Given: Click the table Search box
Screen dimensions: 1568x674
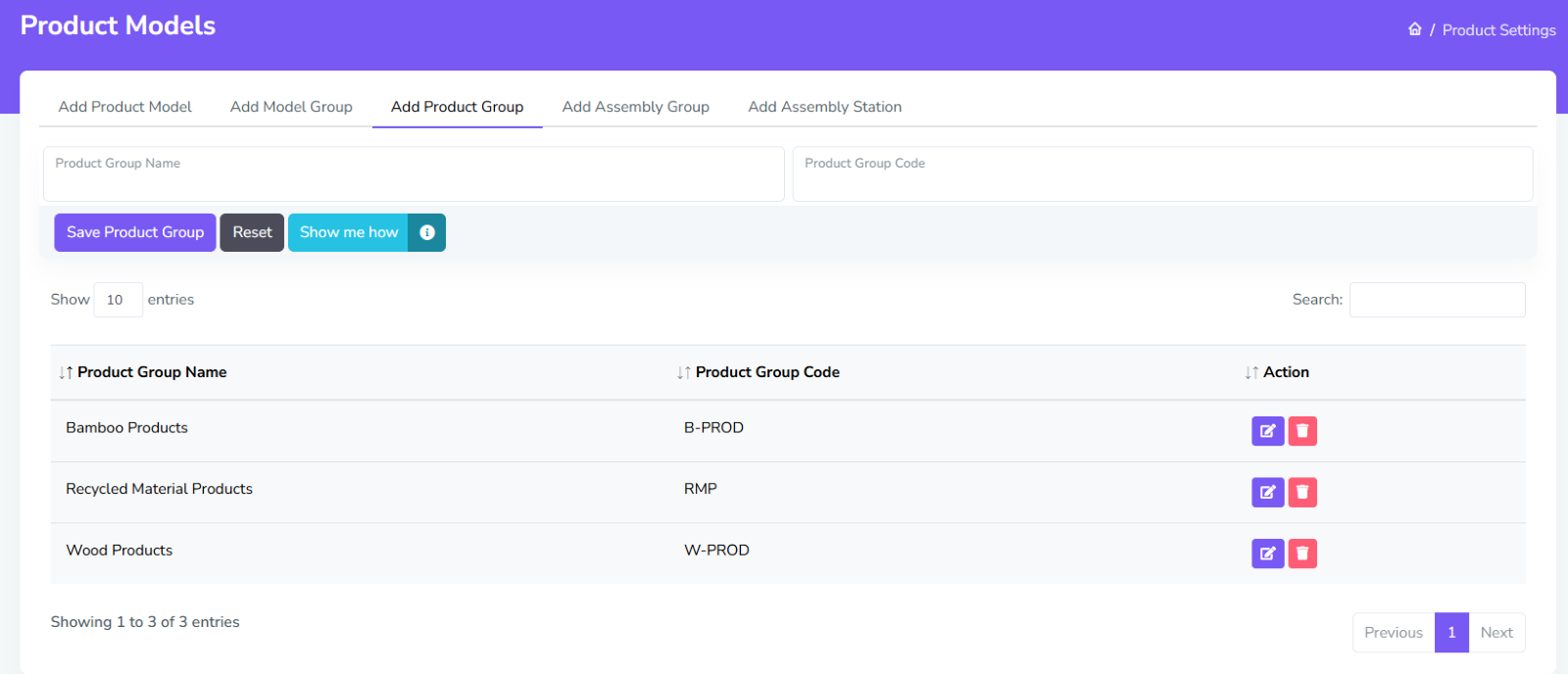Looking at the screenshot, I should pyautogui.click(x=1437, y=300).
